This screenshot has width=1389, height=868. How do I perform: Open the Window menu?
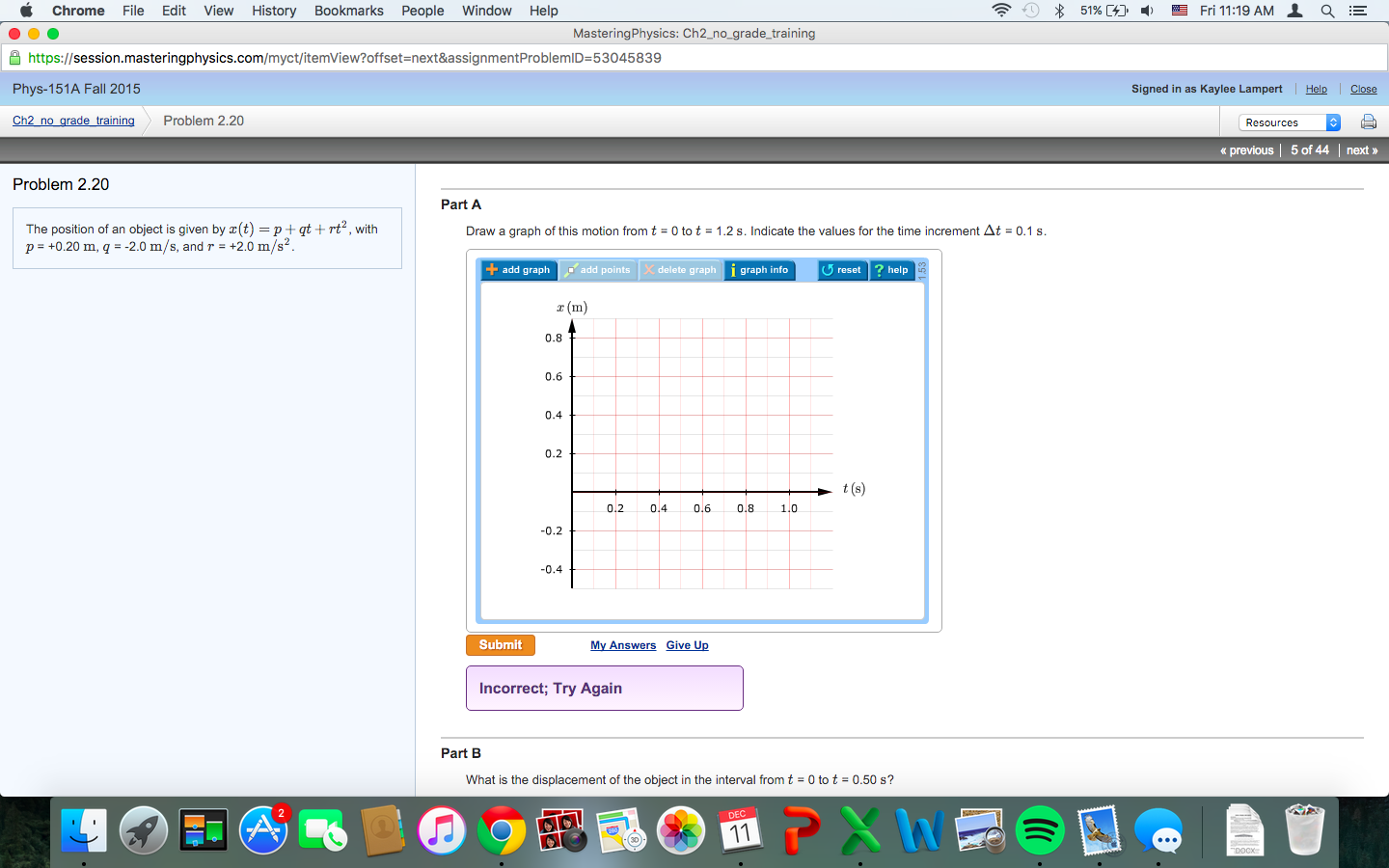coord(487,11)
